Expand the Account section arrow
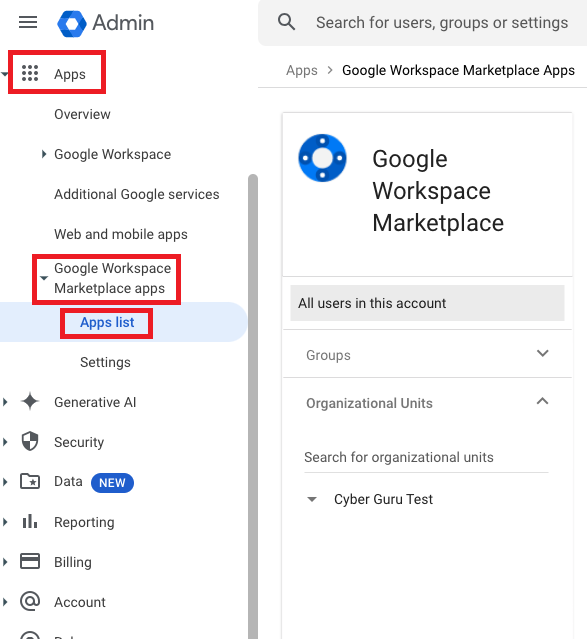Viewport: 587px width, 639px height. coord(5,602)
